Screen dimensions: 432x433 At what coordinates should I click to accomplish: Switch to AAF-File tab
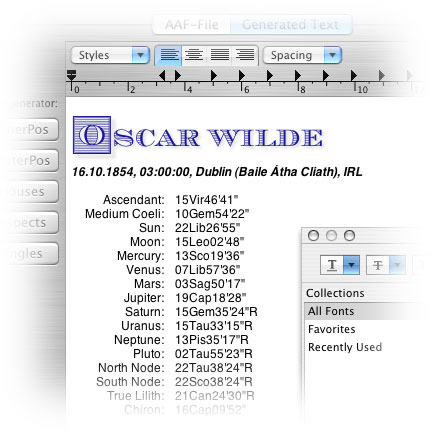point(192,25)
